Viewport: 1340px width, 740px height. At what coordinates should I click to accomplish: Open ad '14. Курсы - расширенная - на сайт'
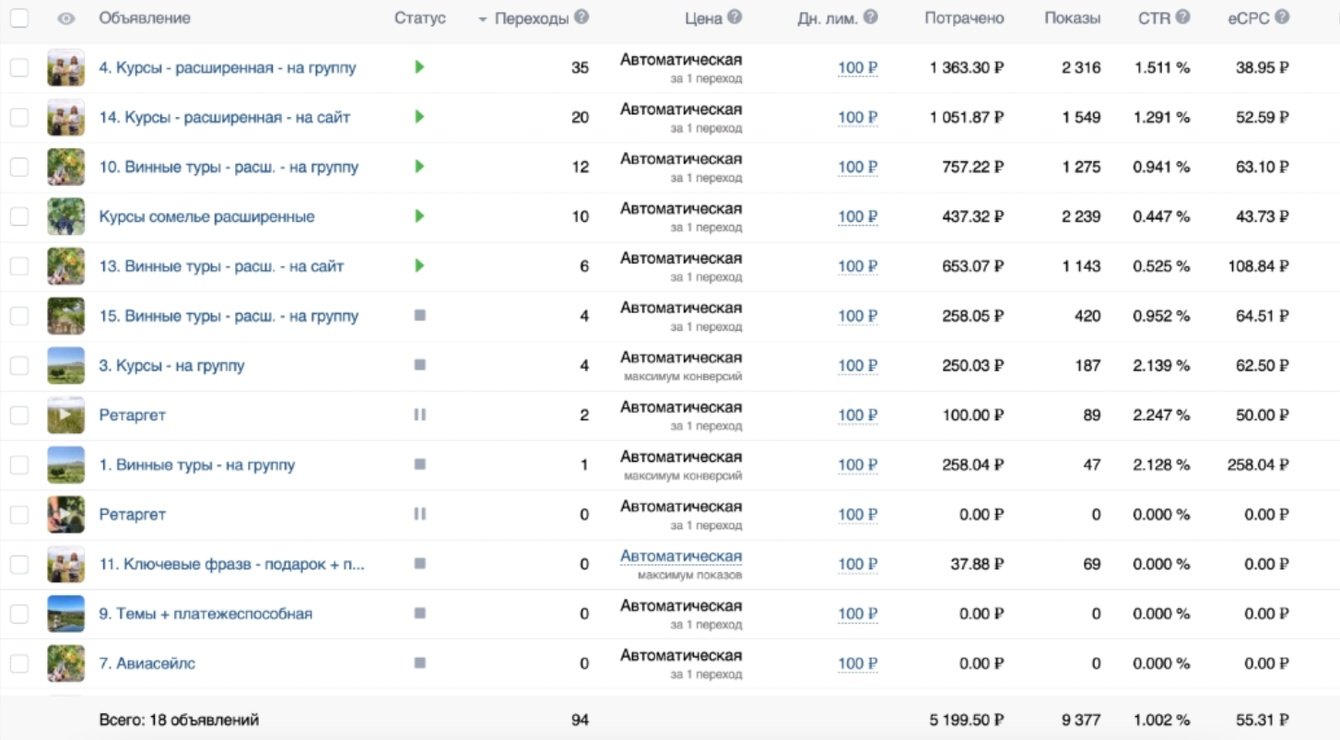pos(224,117)
